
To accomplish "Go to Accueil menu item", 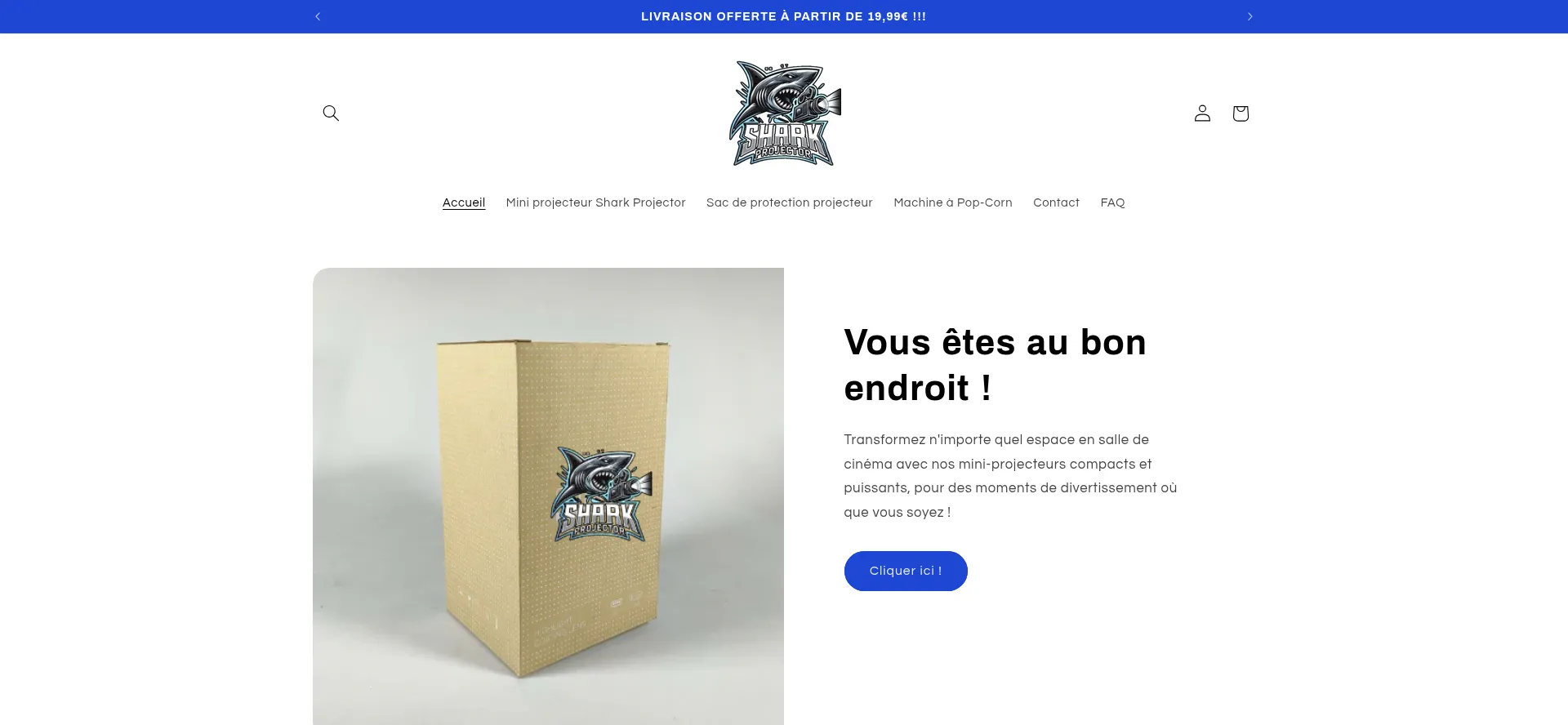I will pos(464,202).
